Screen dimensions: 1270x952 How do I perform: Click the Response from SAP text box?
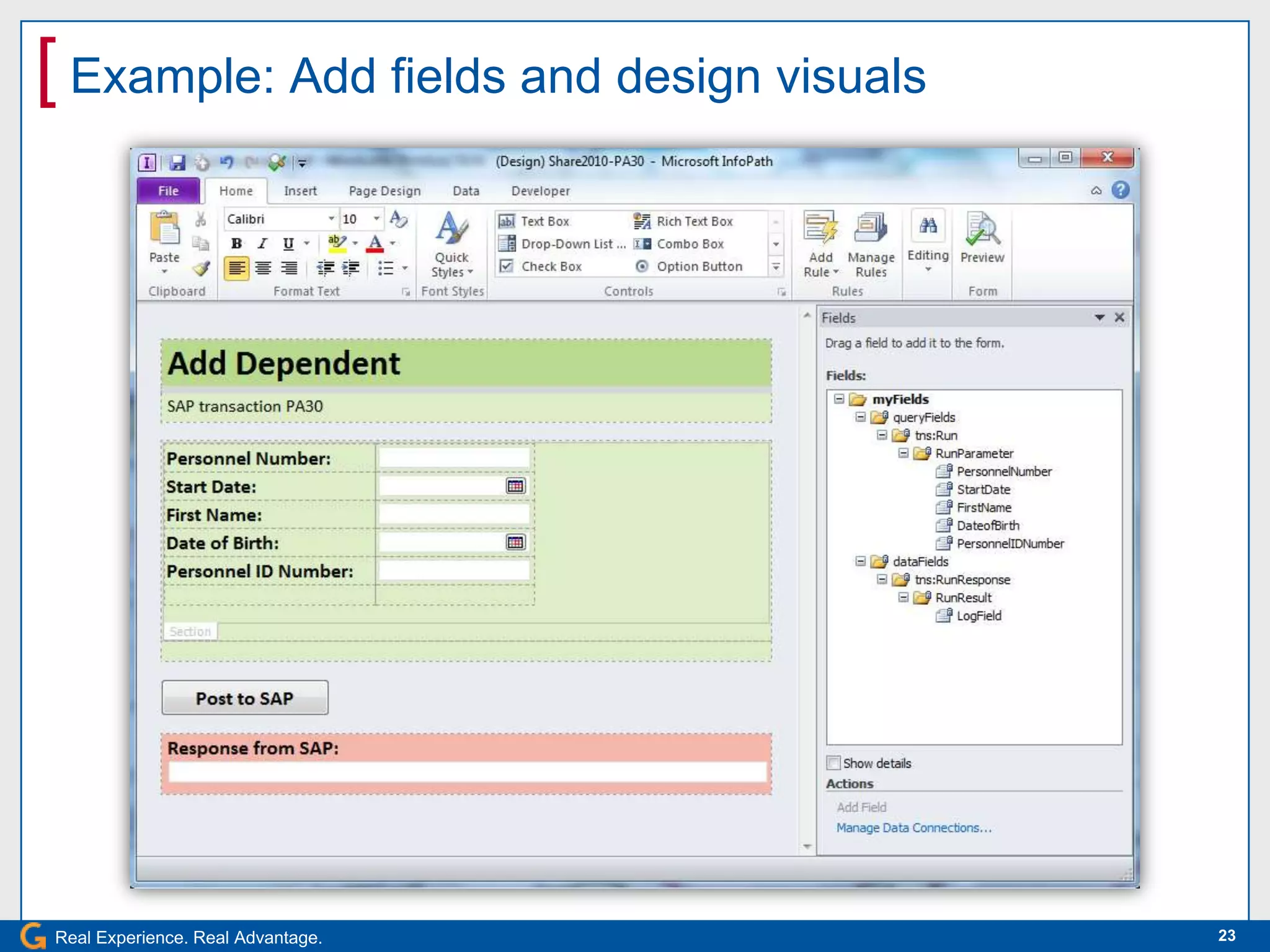click(468, 772)
